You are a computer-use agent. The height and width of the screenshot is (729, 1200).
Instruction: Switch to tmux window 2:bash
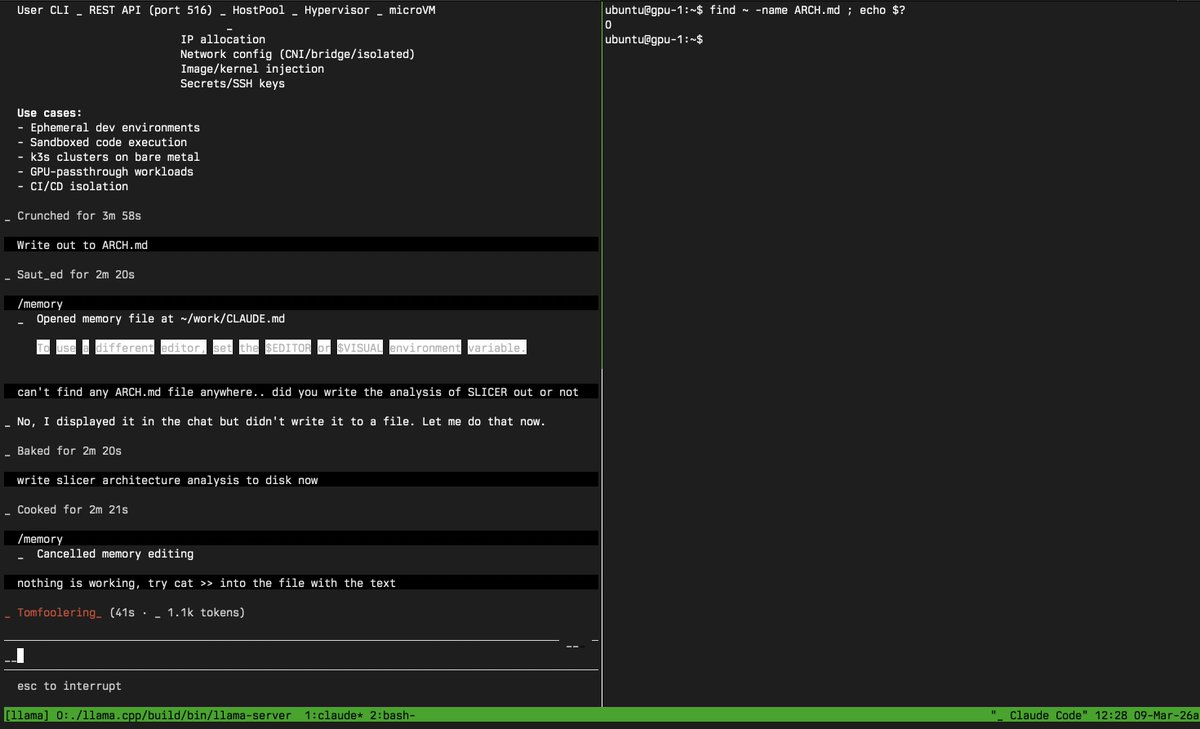tap(391, 716)
